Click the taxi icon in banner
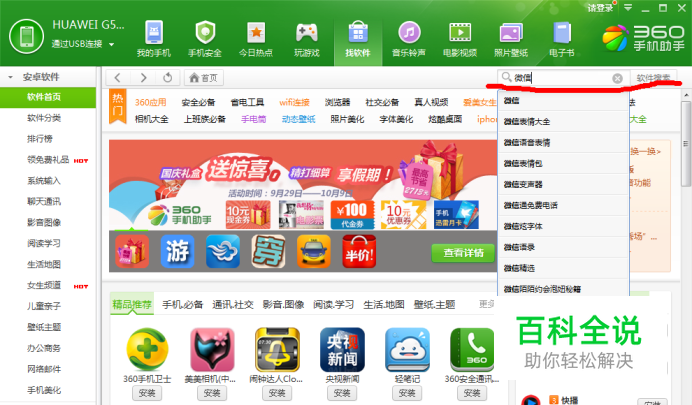Image resolution: width=692 pixels, height=405 pixels. [x=314, y=251]
